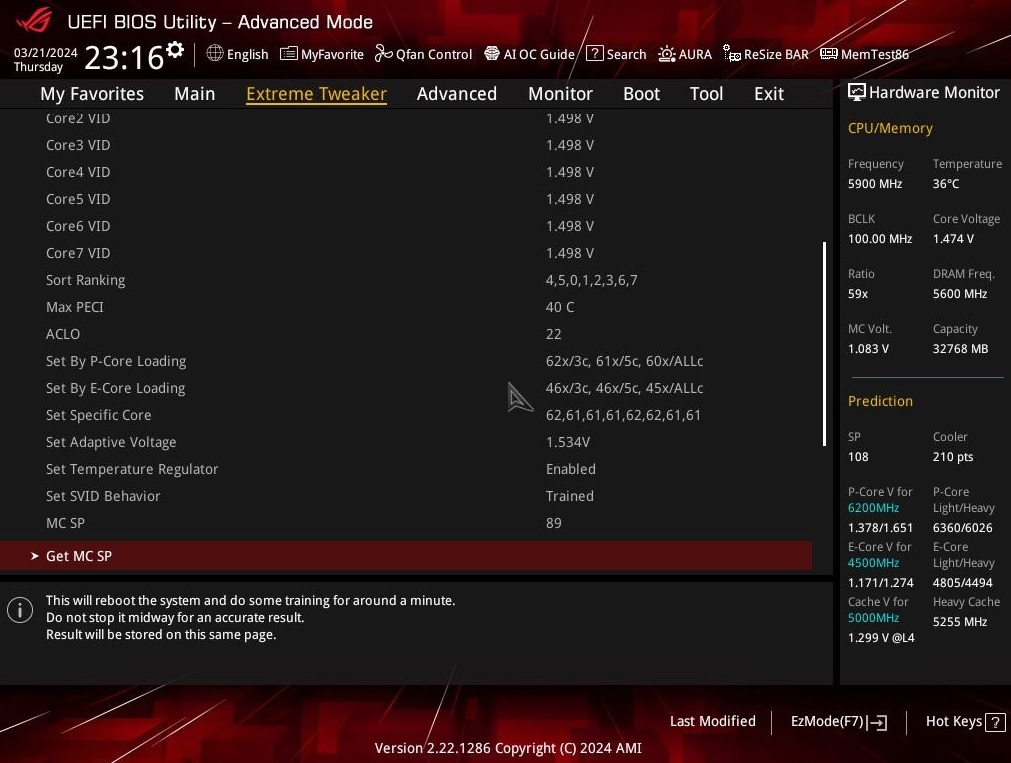Image resolution: width=1011 pixels, height=763 pixels.
Task: Click the EzMode exit arrow icon
Action: click(878, 722)
